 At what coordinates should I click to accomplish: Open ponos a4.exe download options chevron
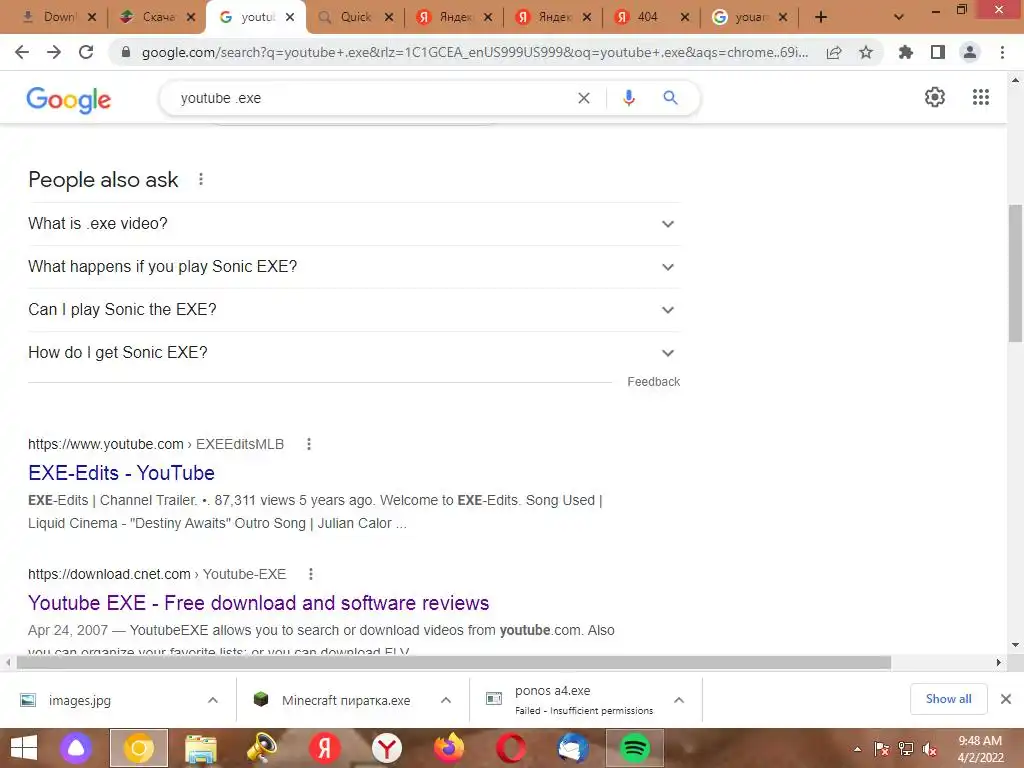[679, 700]
